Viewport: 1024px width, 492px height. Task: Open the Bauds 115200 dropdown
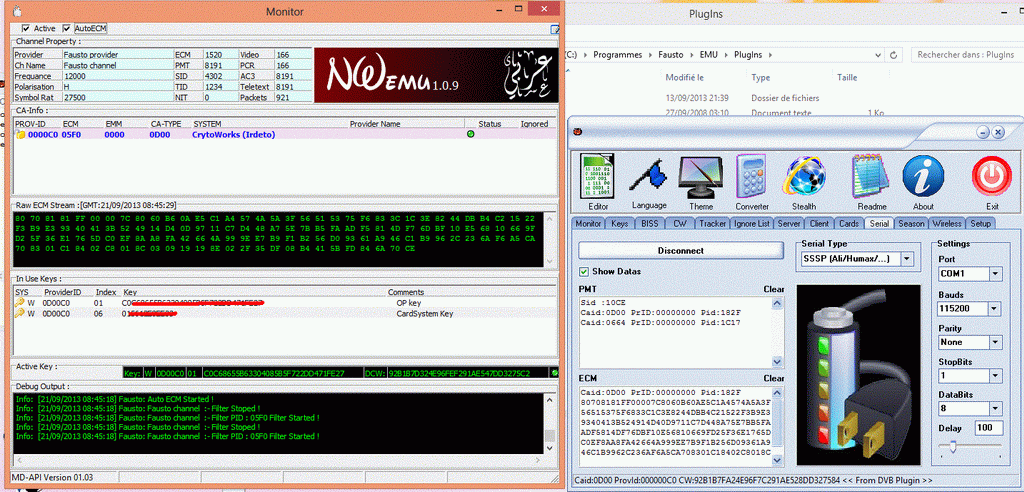point(995,308)
